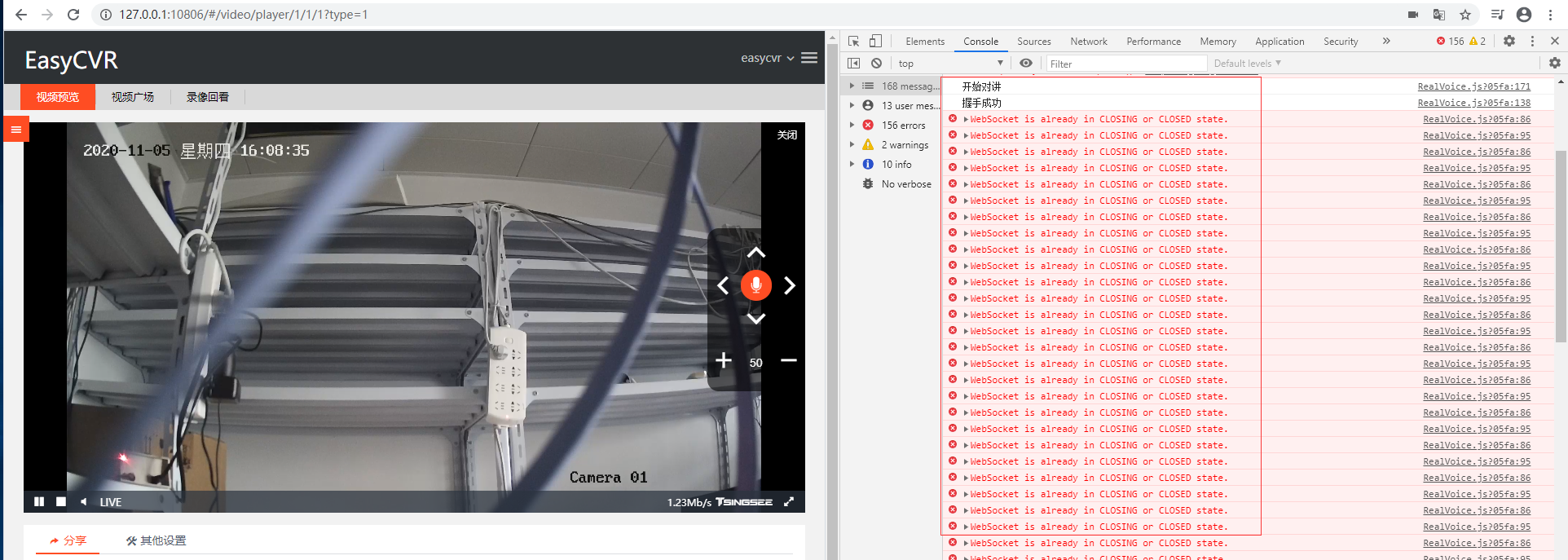Reload the current page
The image size is (1568, 560).
[73, 15]
